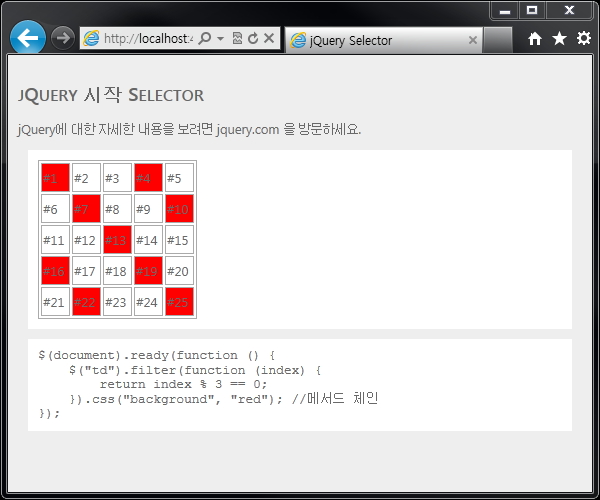Click red table cell #16
The image size is (600, 500).
(x=55, y=270)
